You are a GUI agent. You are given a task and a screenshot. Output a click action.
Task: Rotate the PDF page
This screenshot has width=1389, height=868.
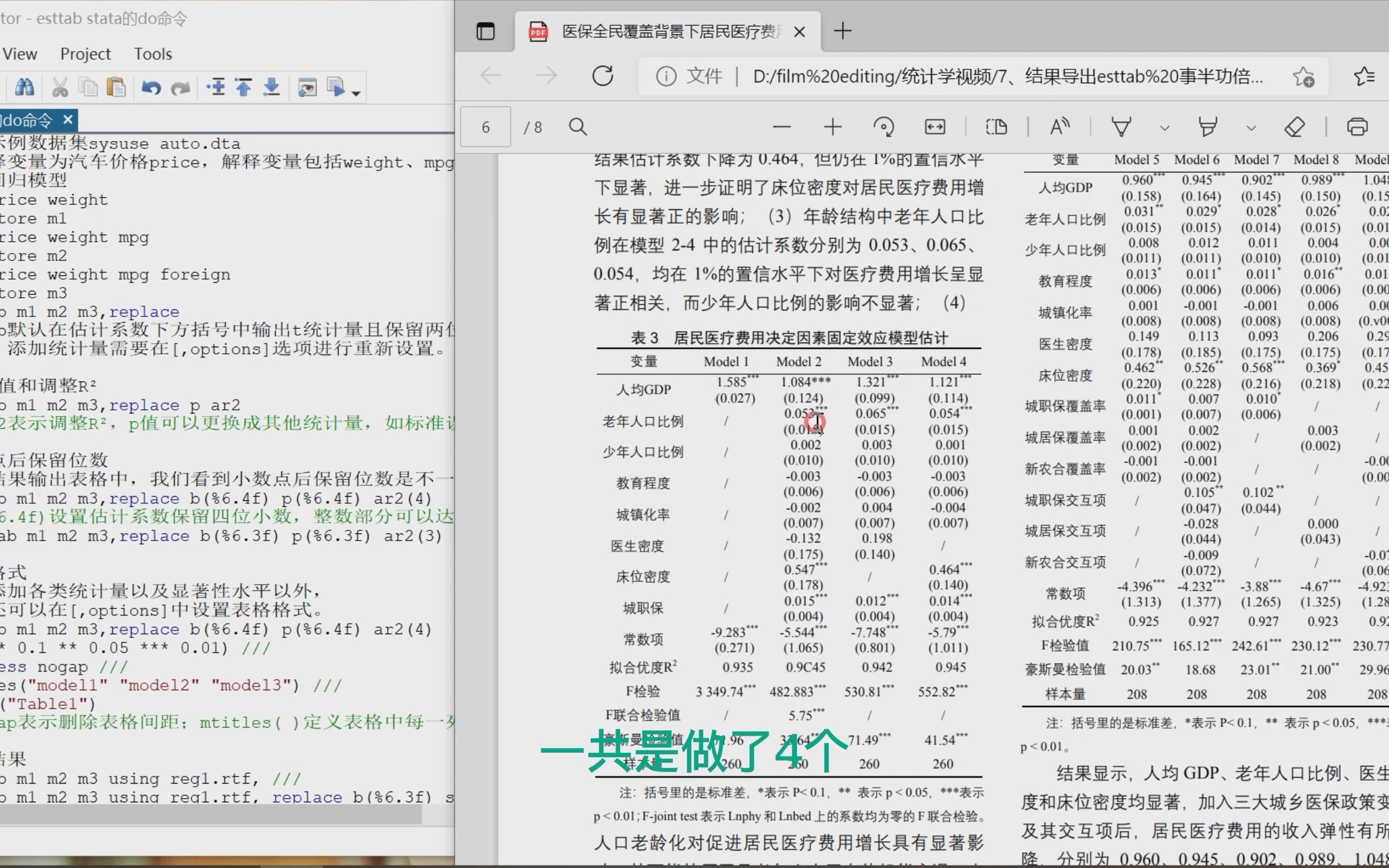[884, 127]
